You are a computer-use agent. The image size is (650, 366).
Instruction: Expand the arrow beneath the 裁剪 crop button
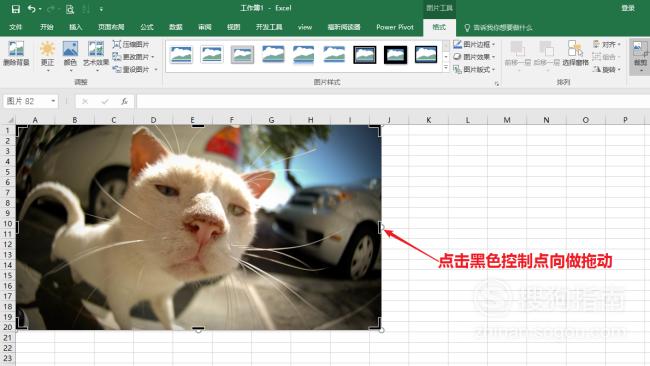pyautogui.click(x=641, y=70)
